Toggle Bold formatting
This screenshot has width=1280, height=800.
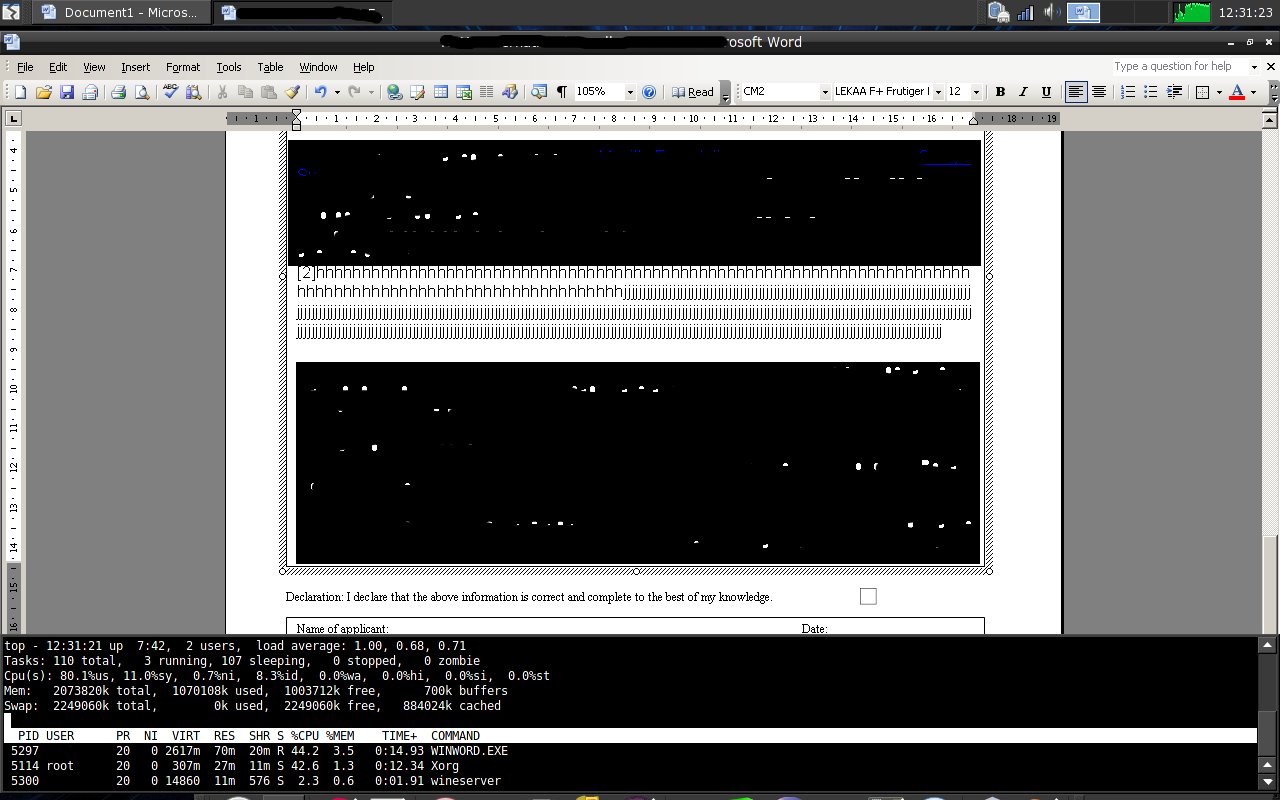click(1000, 92)
